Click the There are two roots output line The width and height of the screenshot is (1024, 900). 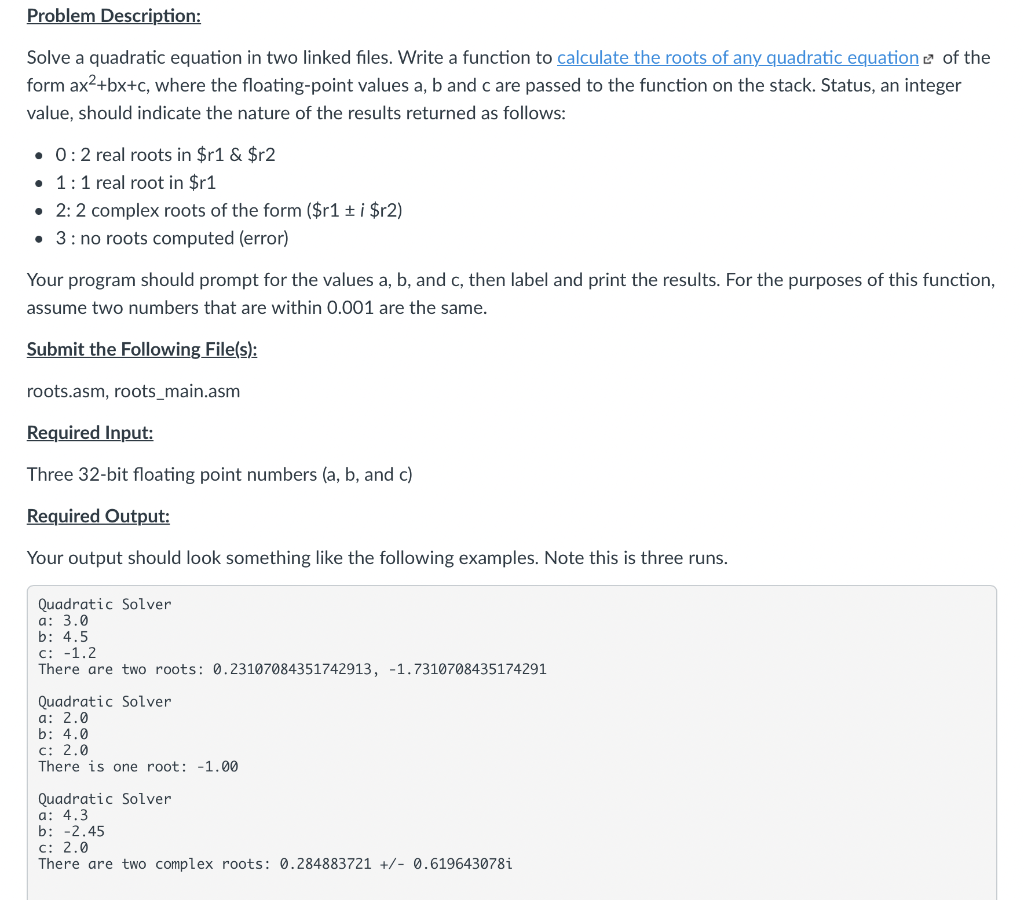[x=292, y=669]
